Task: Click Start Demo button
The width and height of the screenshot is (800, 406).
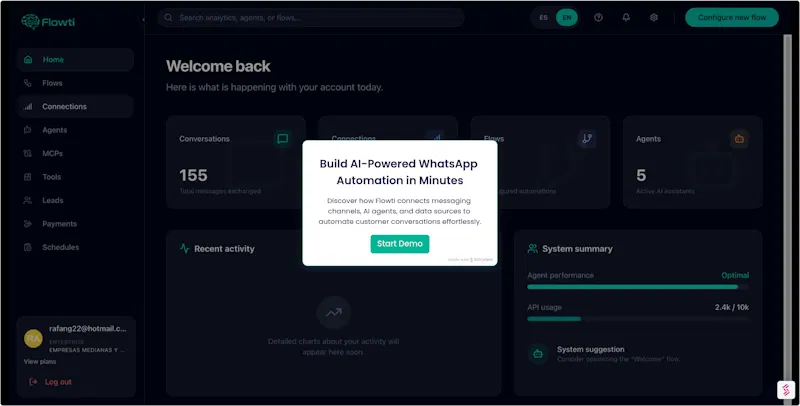Action: 399,244
